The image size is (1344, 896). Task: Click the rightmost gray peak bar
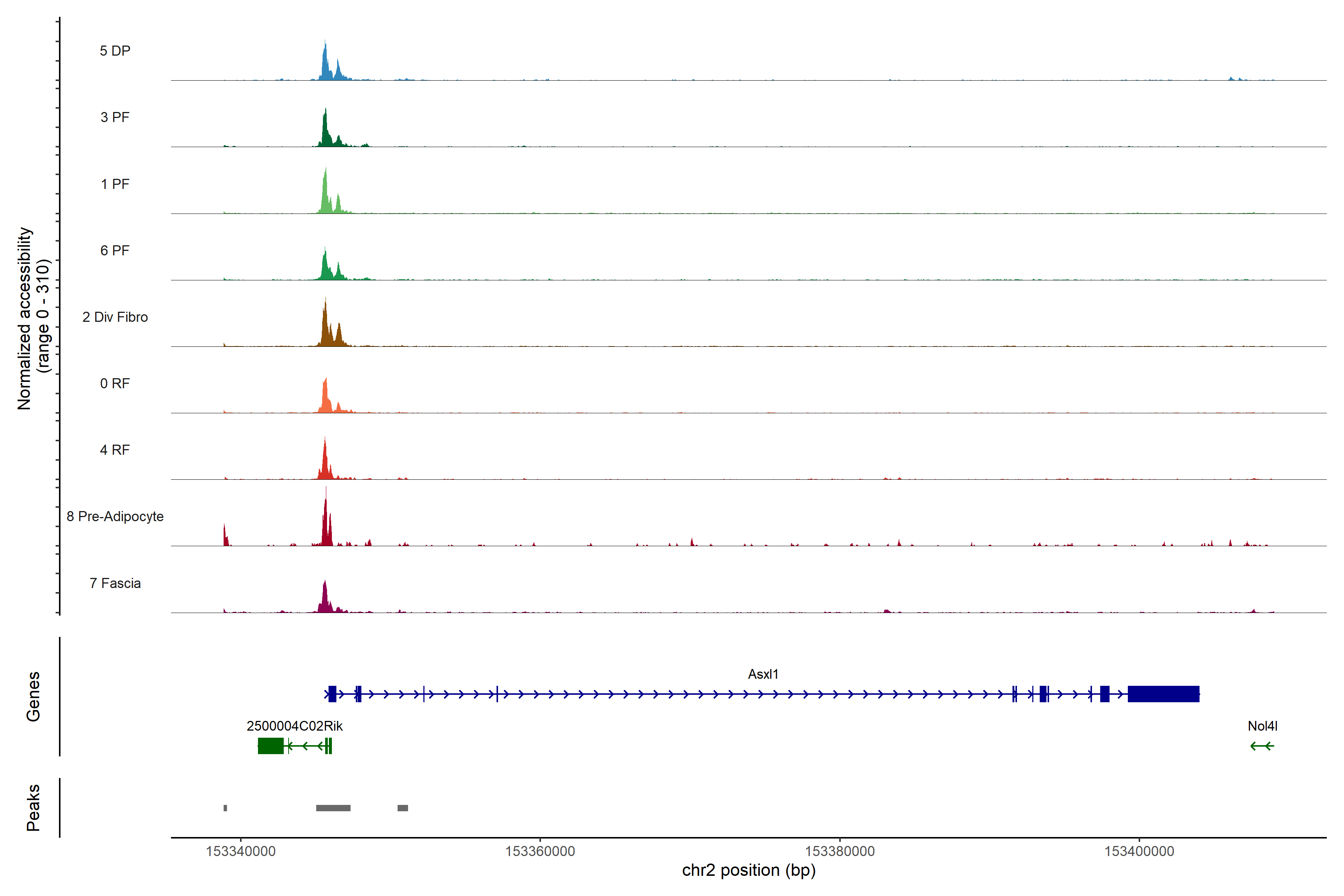pyautogui.click(x=403, y=808)
